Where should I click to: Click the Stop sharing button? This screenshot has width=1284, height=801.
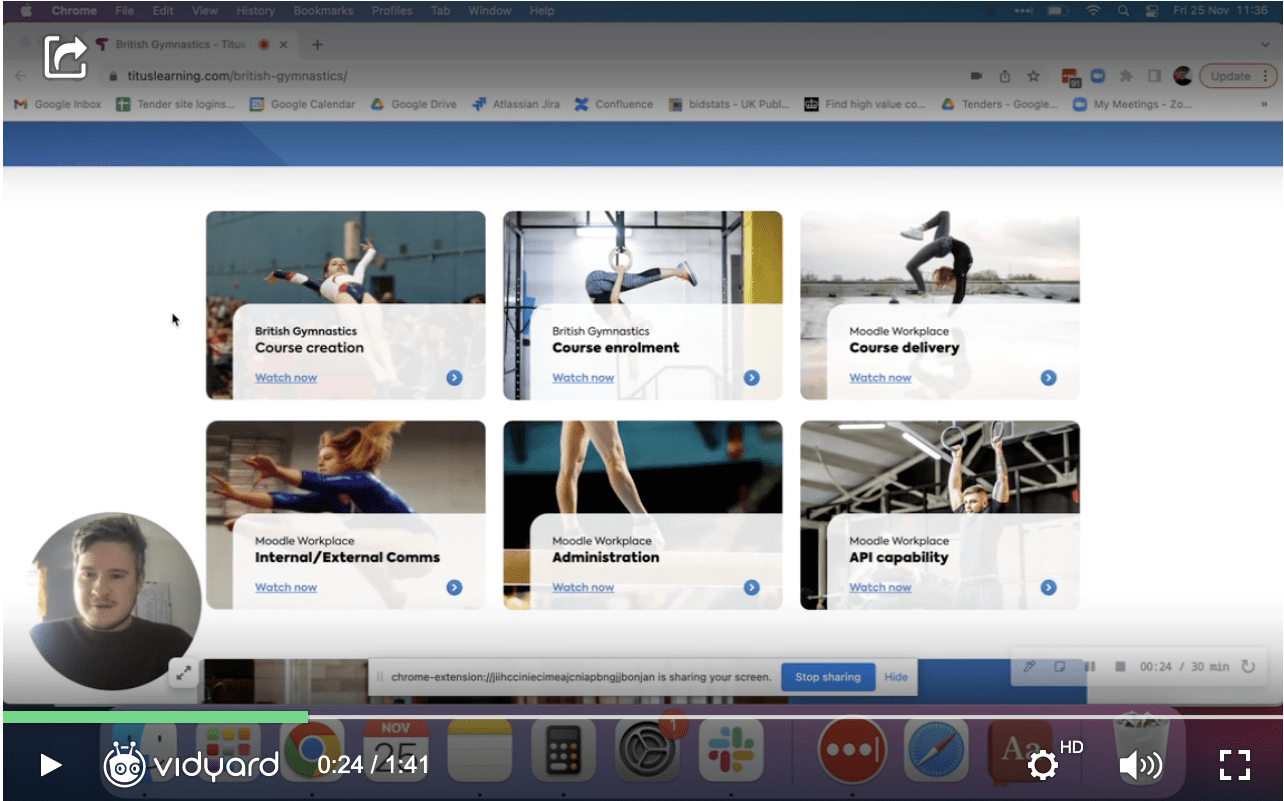click(827, 677)
